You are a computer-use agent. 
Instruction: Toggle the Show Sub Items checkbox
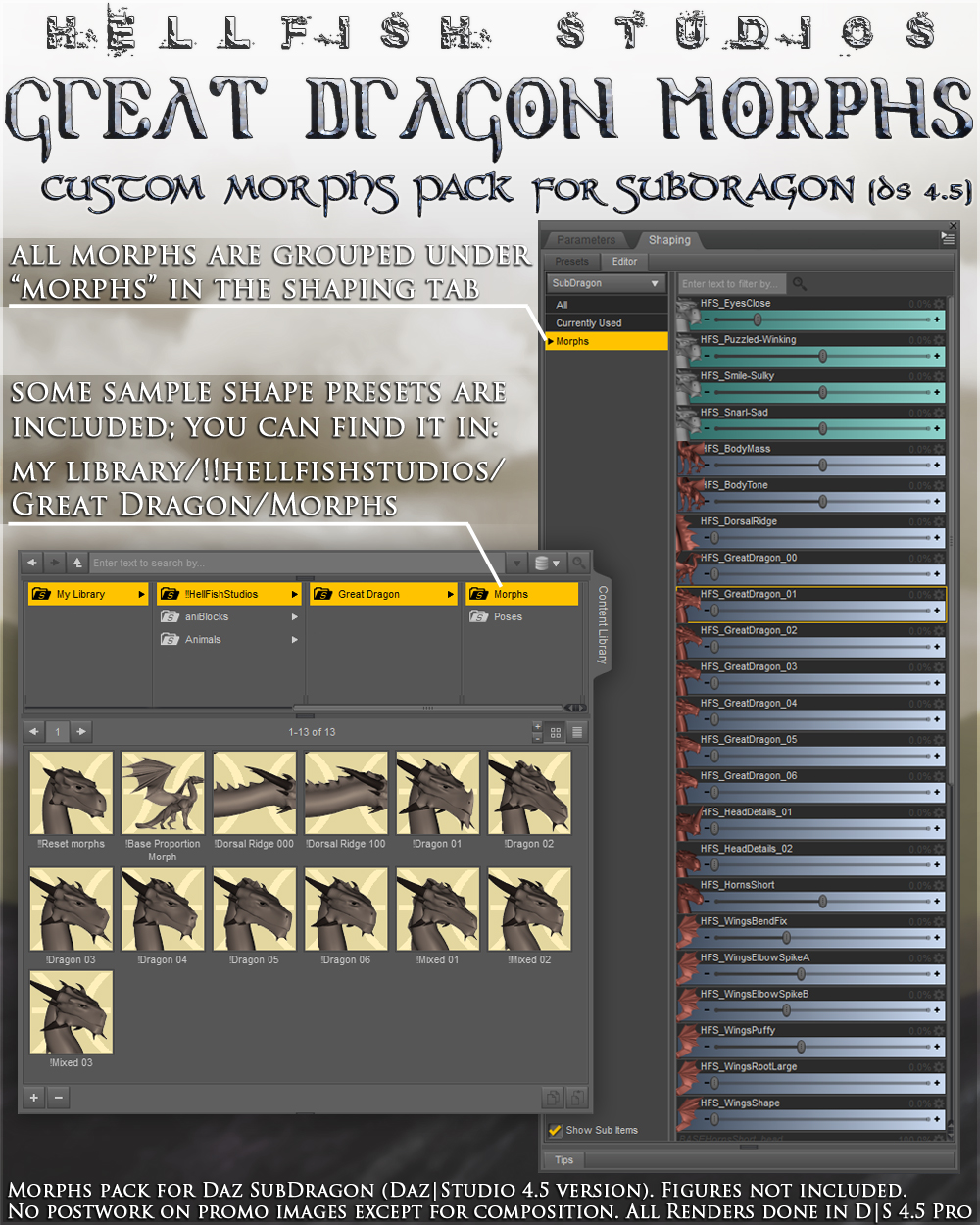555,1130
